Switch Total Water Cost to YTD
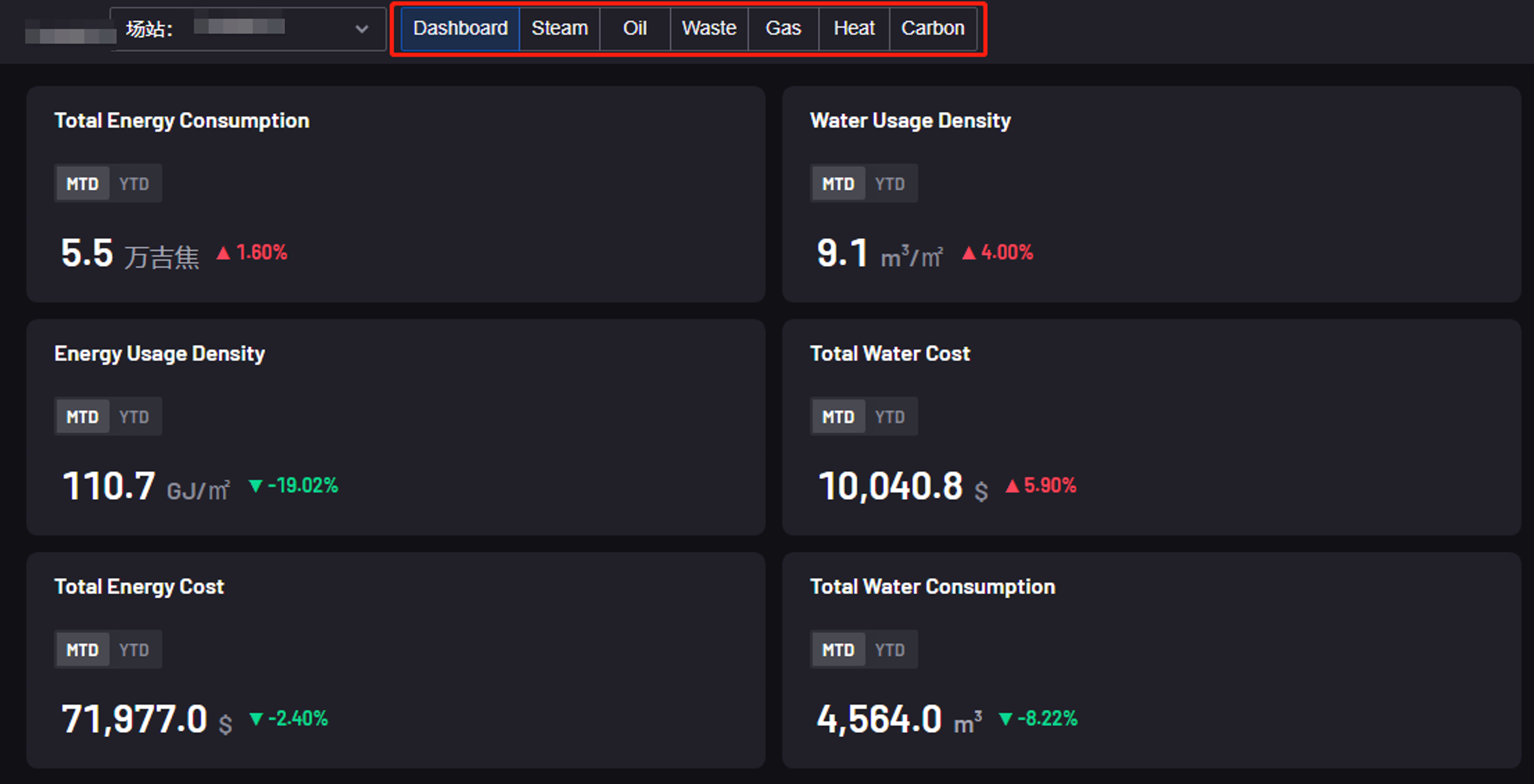 point(890,417)
